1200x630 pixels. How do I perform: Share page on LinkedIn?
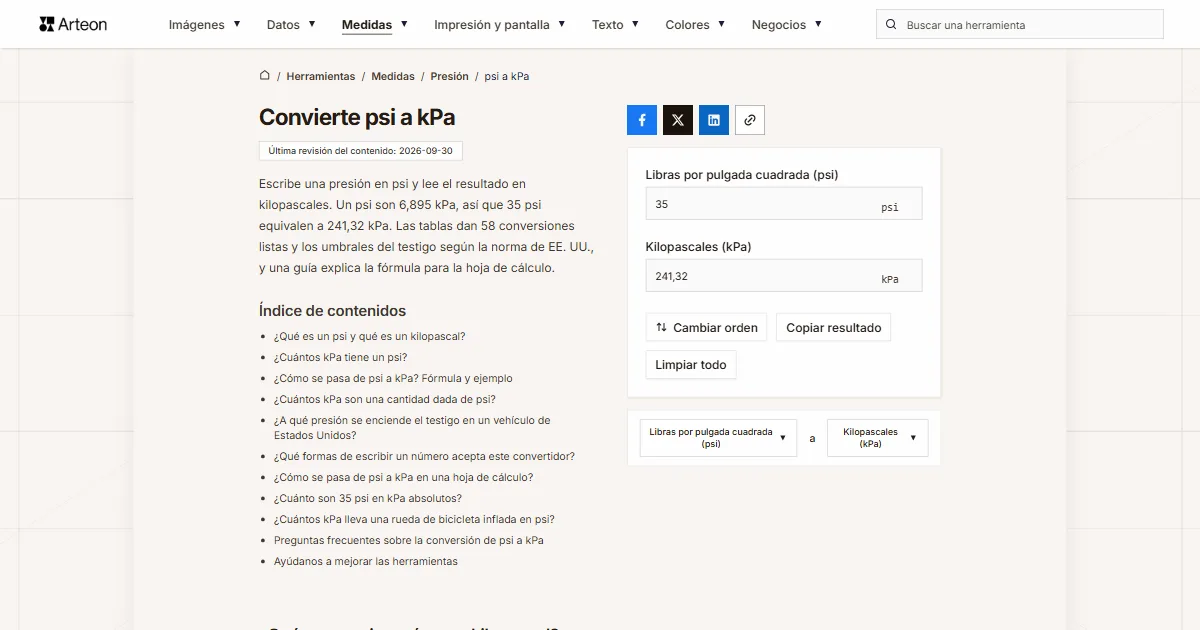(x=714, y=120)
